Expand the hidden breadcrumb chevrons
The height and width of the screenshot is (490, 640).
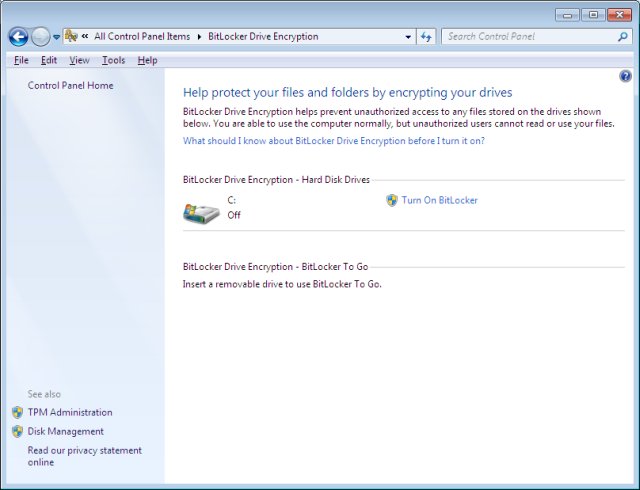[x=84, y=36]
